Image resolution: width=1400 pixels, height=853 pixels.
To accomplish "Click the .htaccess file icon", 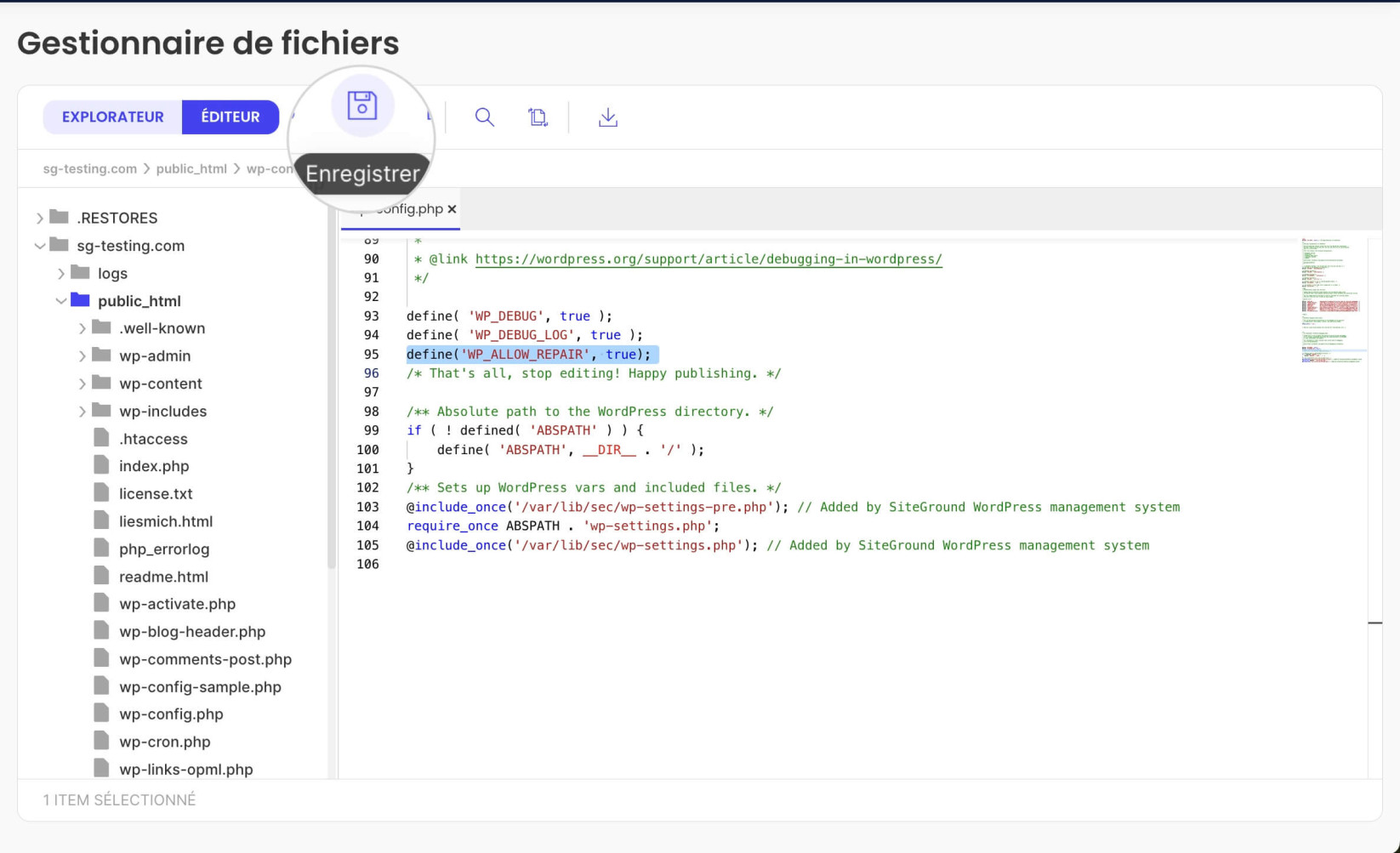I will tap(101, 438).
